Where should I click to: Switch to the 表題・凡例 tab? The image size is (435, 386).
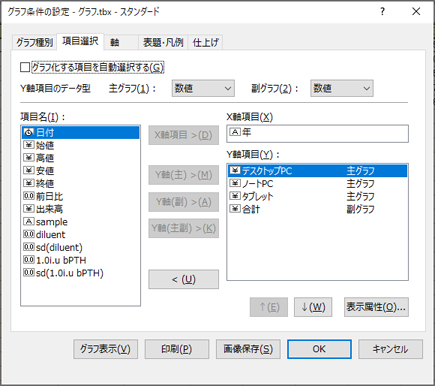163,42
